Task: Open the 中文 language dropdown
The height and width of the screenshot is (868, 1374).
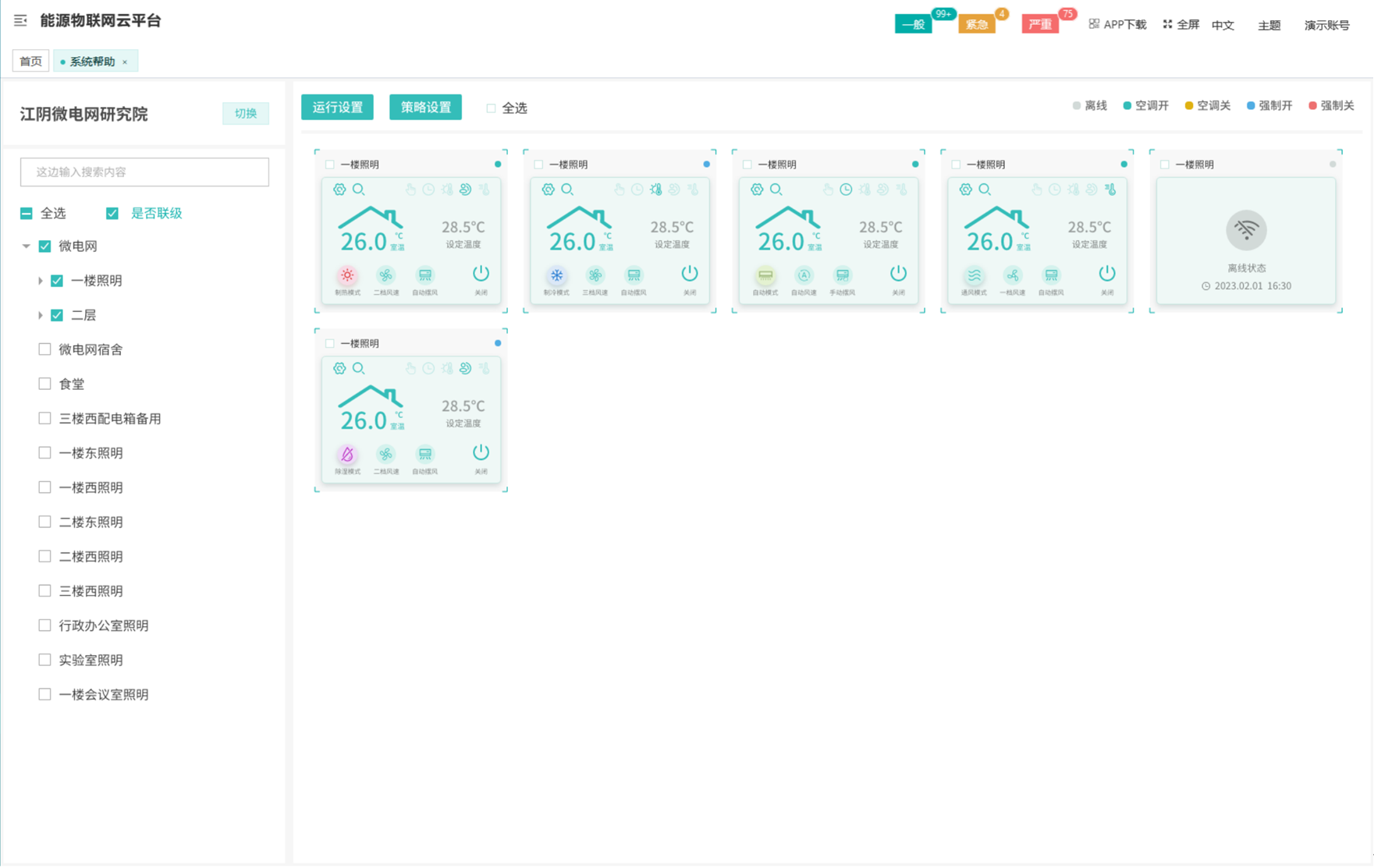Action: [x=1223, y=25]
